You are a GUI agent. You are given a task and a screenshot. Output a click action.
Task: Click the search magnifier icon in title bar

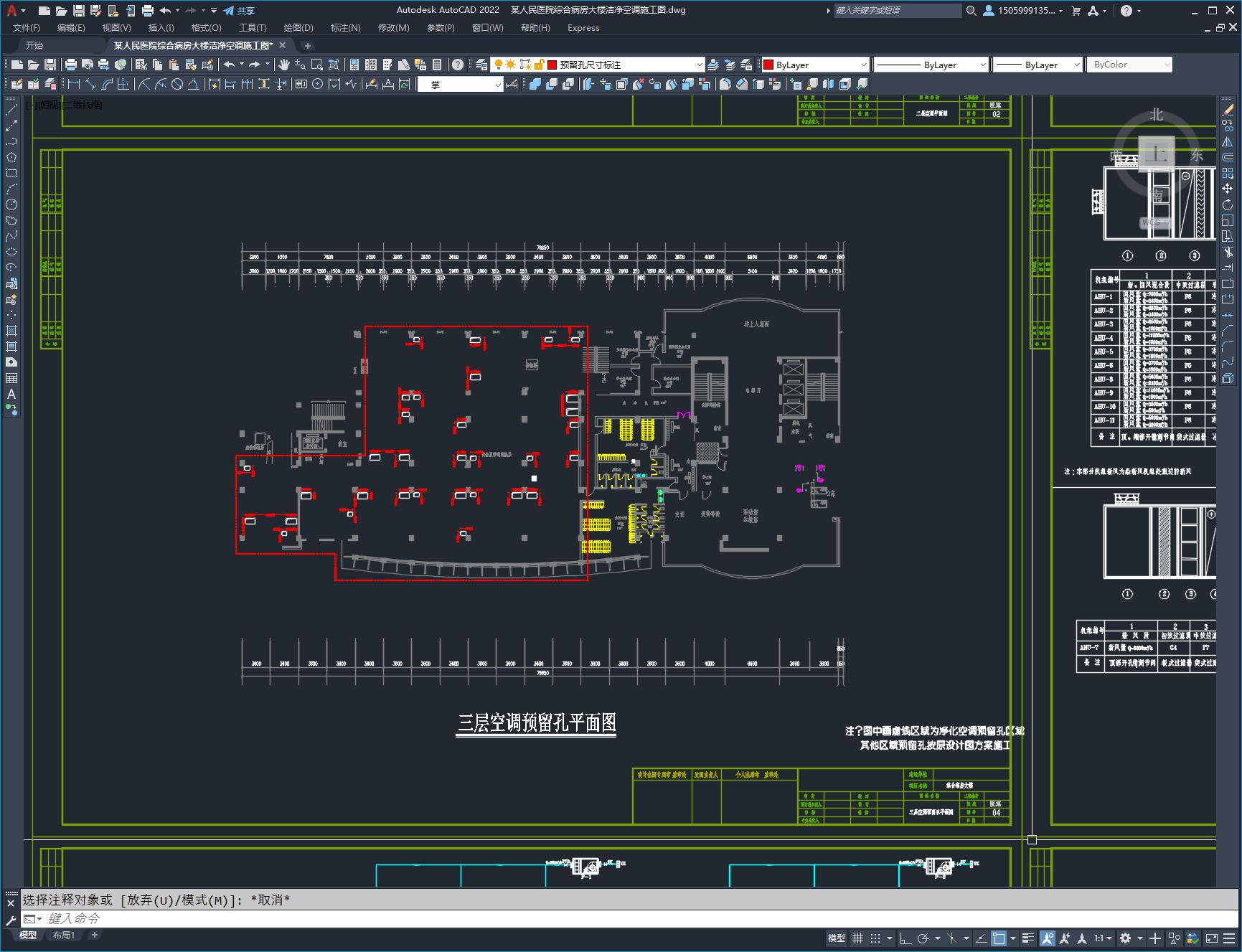point(971,10)
